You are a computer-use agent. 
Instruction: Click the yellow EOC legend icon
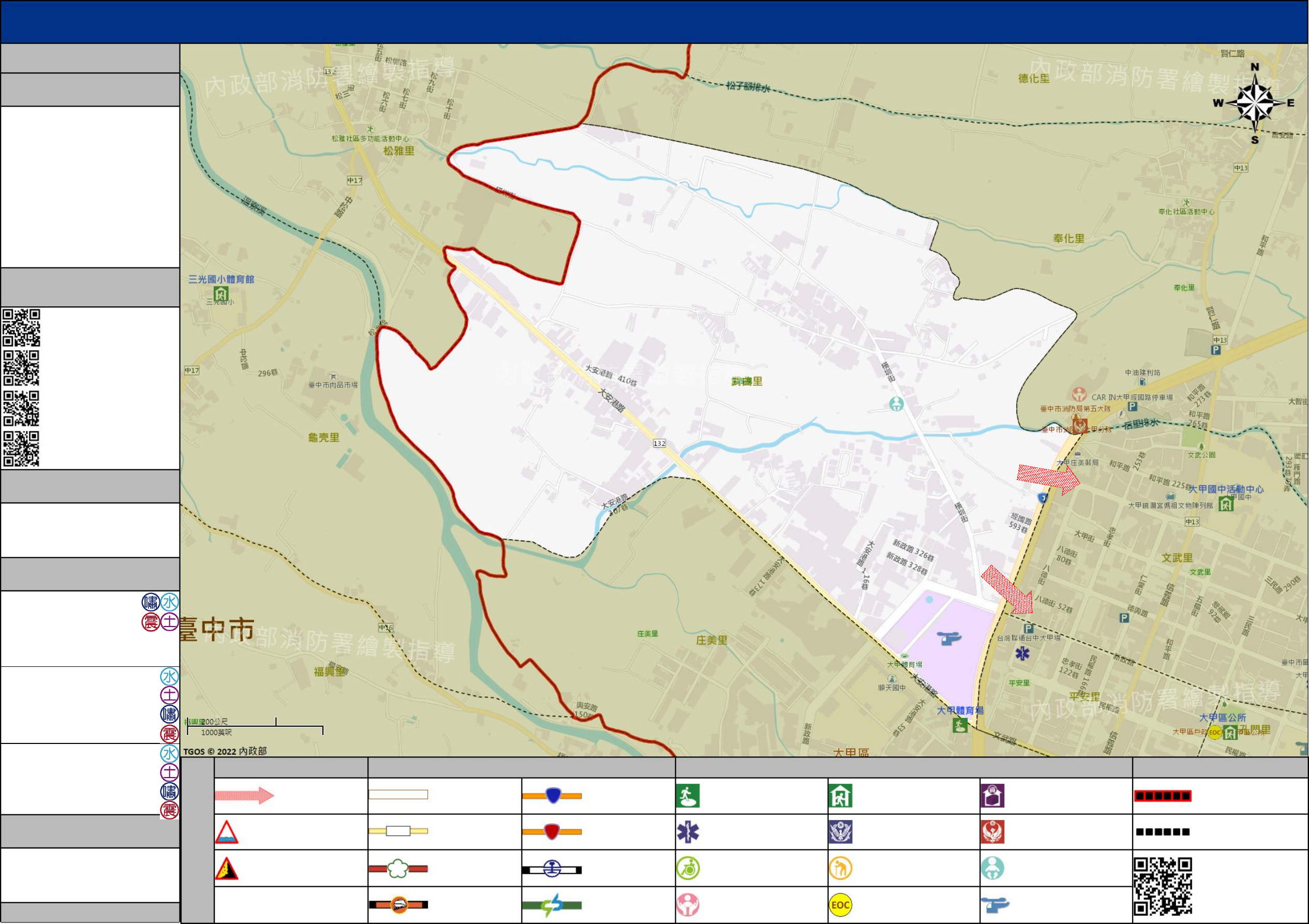[x=841, y=905]
